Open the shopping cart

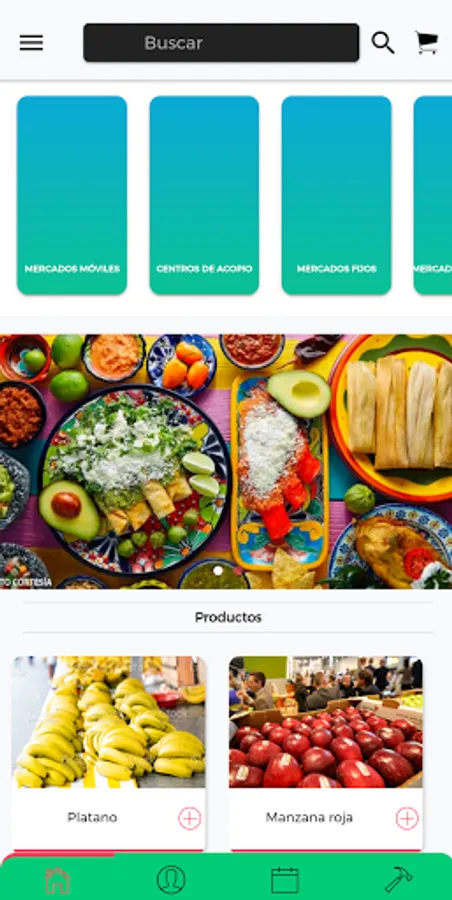(427, 42)
